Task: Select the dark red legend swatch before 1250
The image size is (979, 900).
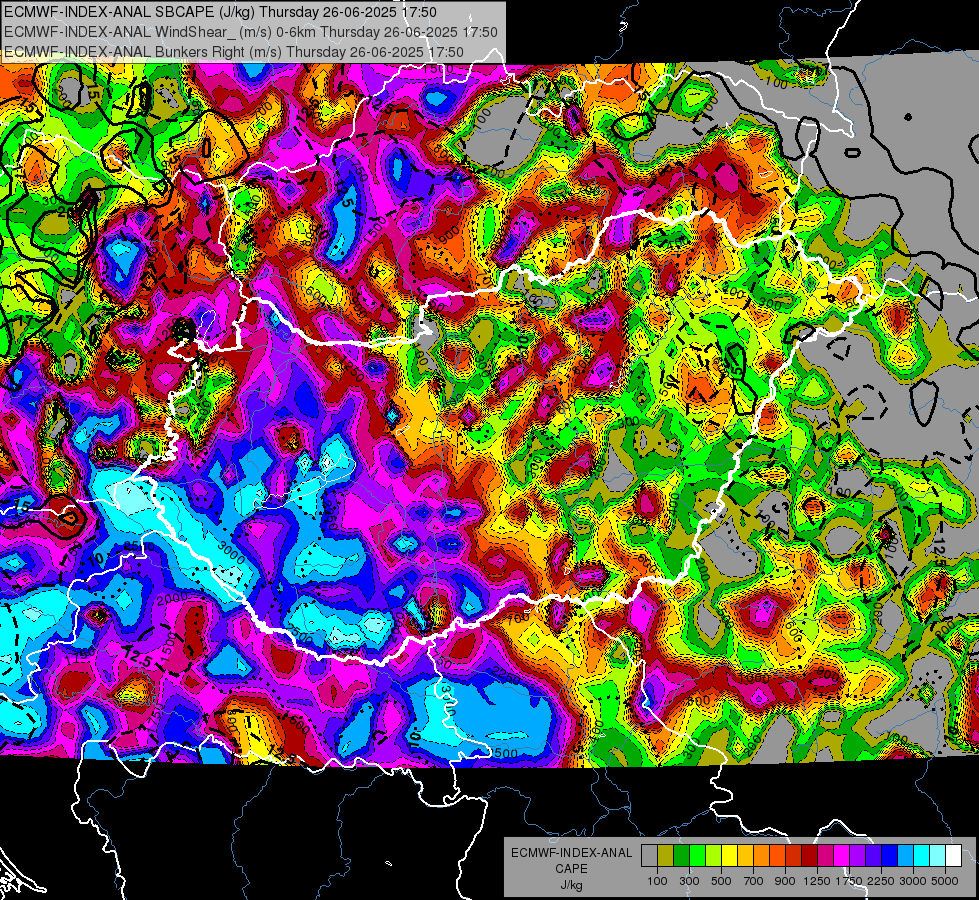Action: point(810,856)
